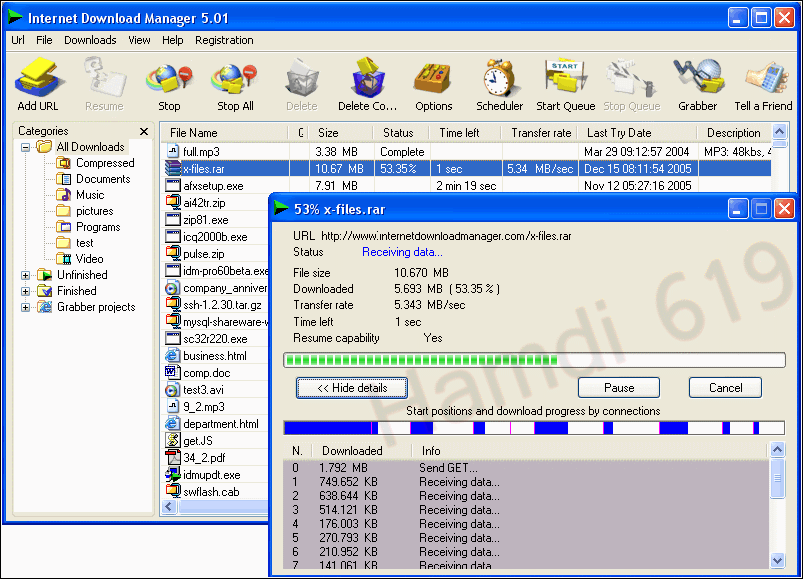This screenshot has height=579, width=803.
Task: Collapse the All Downloads tree node
Action: pos(25,147)
